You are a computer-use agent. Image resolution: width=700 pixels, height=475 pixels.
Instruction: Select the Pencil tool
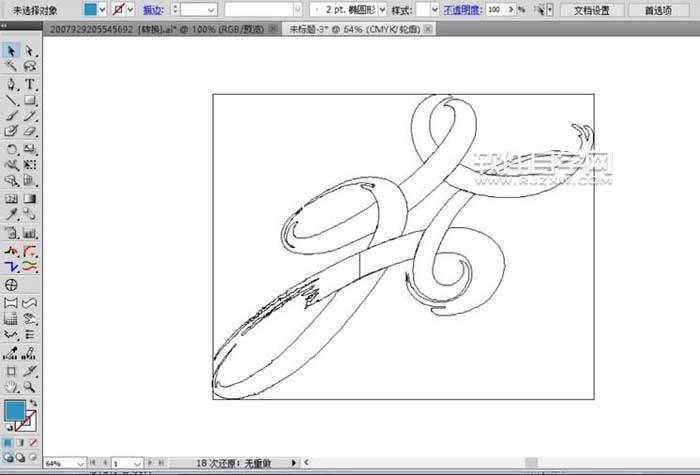pos(29,116)
